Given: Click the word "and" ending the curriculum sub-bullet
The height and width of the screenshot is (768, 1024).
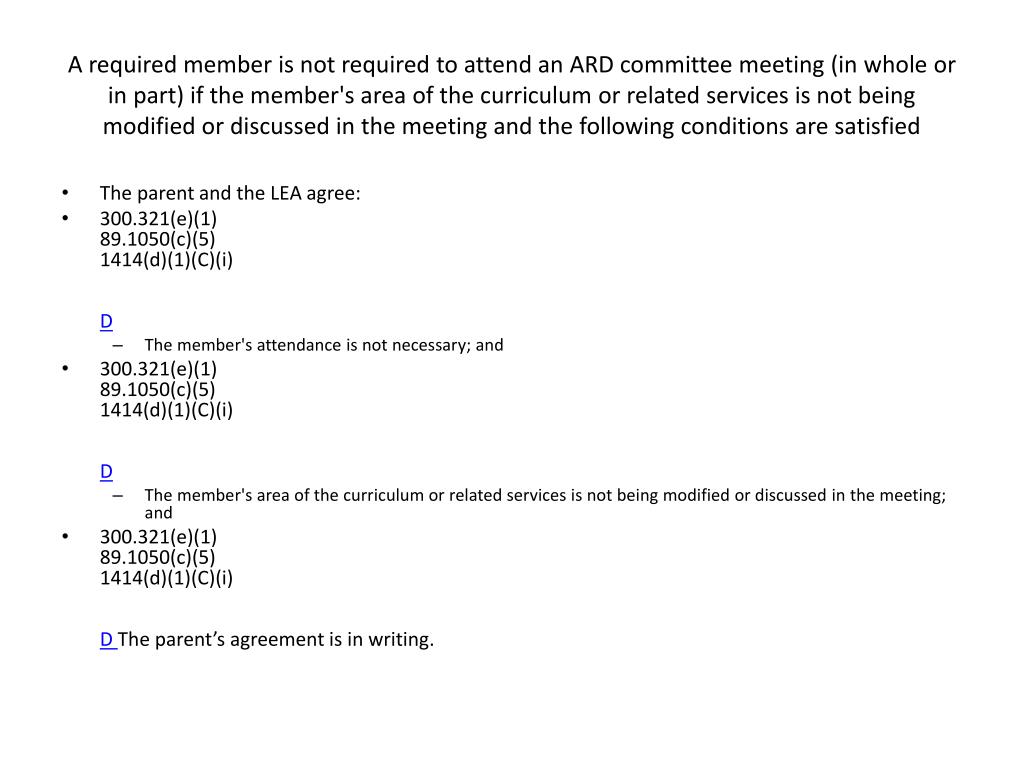Looking at the screenshot, I should pos(158,513).
